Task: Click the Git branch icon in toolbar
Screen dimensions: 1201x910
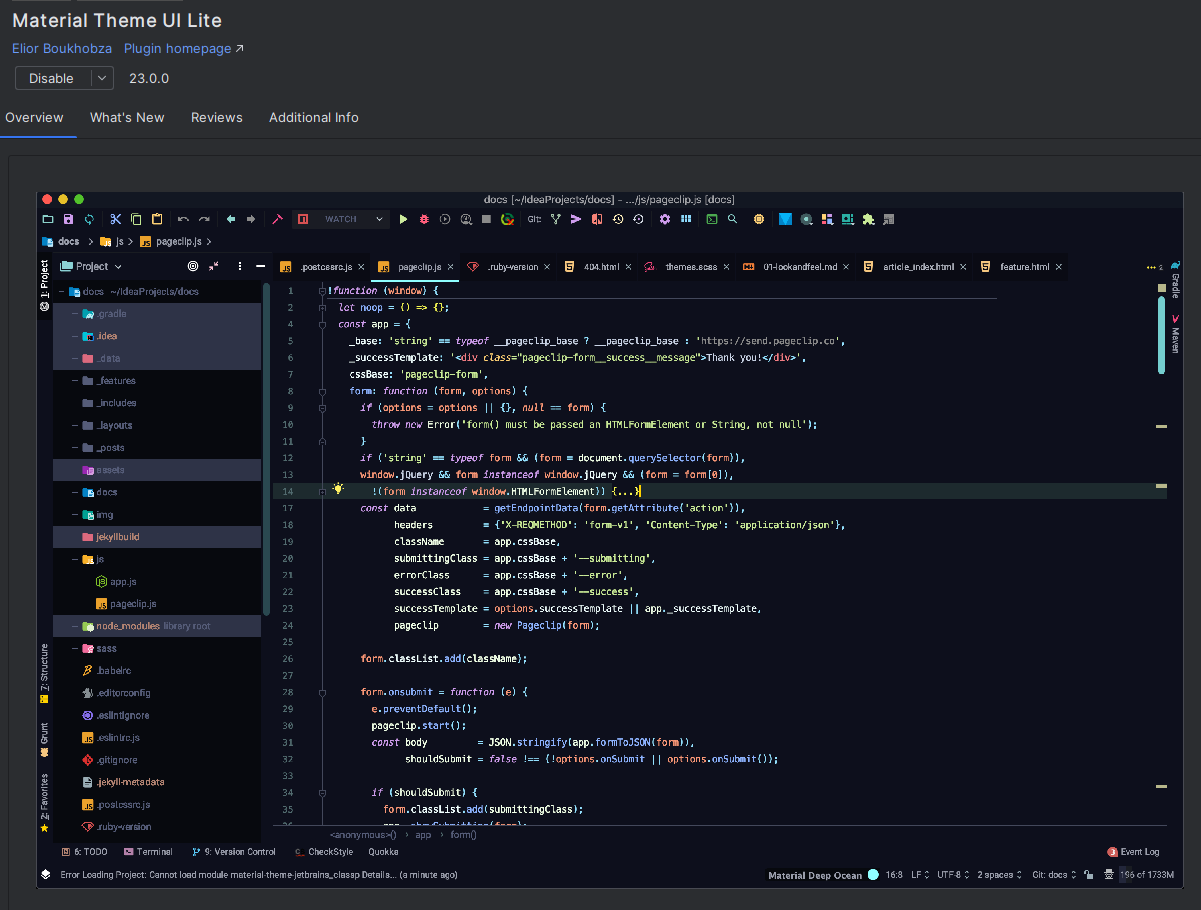Action: [x=556, y=219]
